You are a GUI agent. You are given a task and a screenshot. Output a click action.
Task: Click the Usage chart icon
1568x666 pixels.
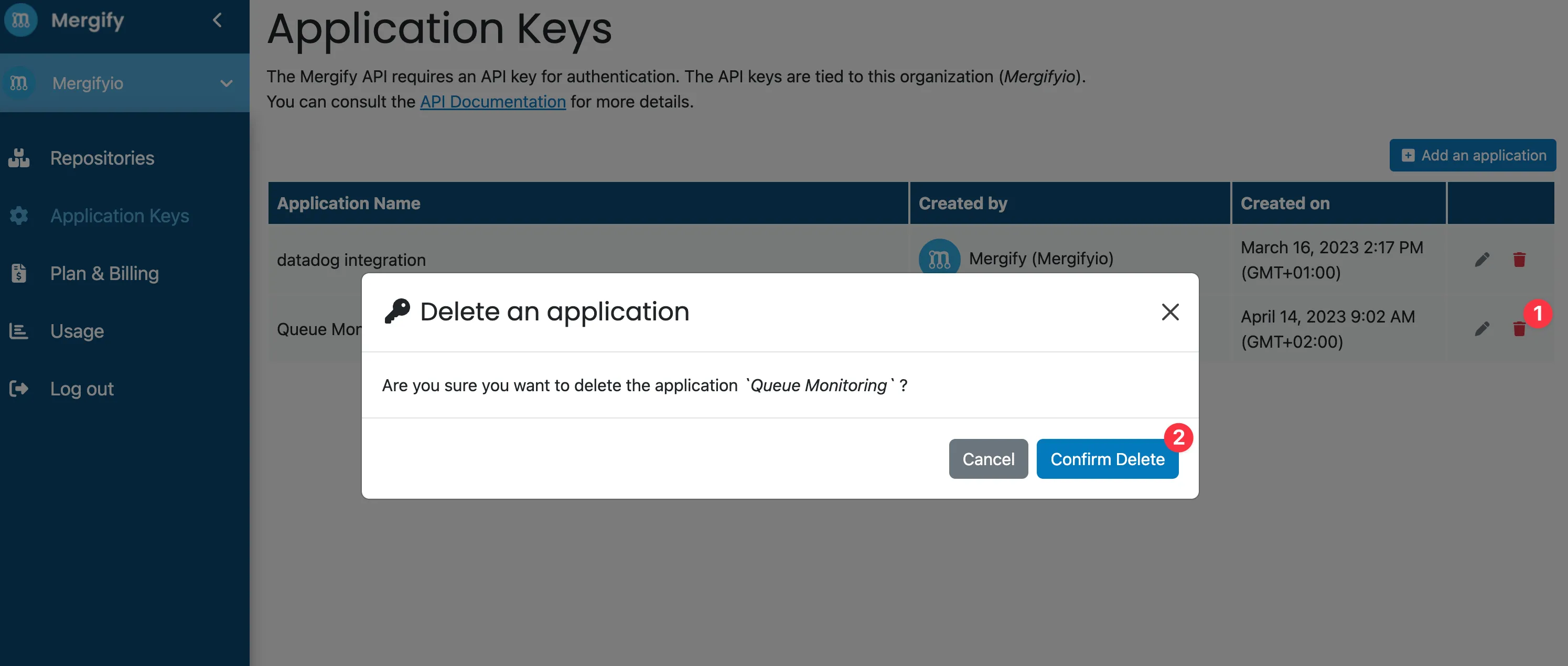click(x=19, y=330)
